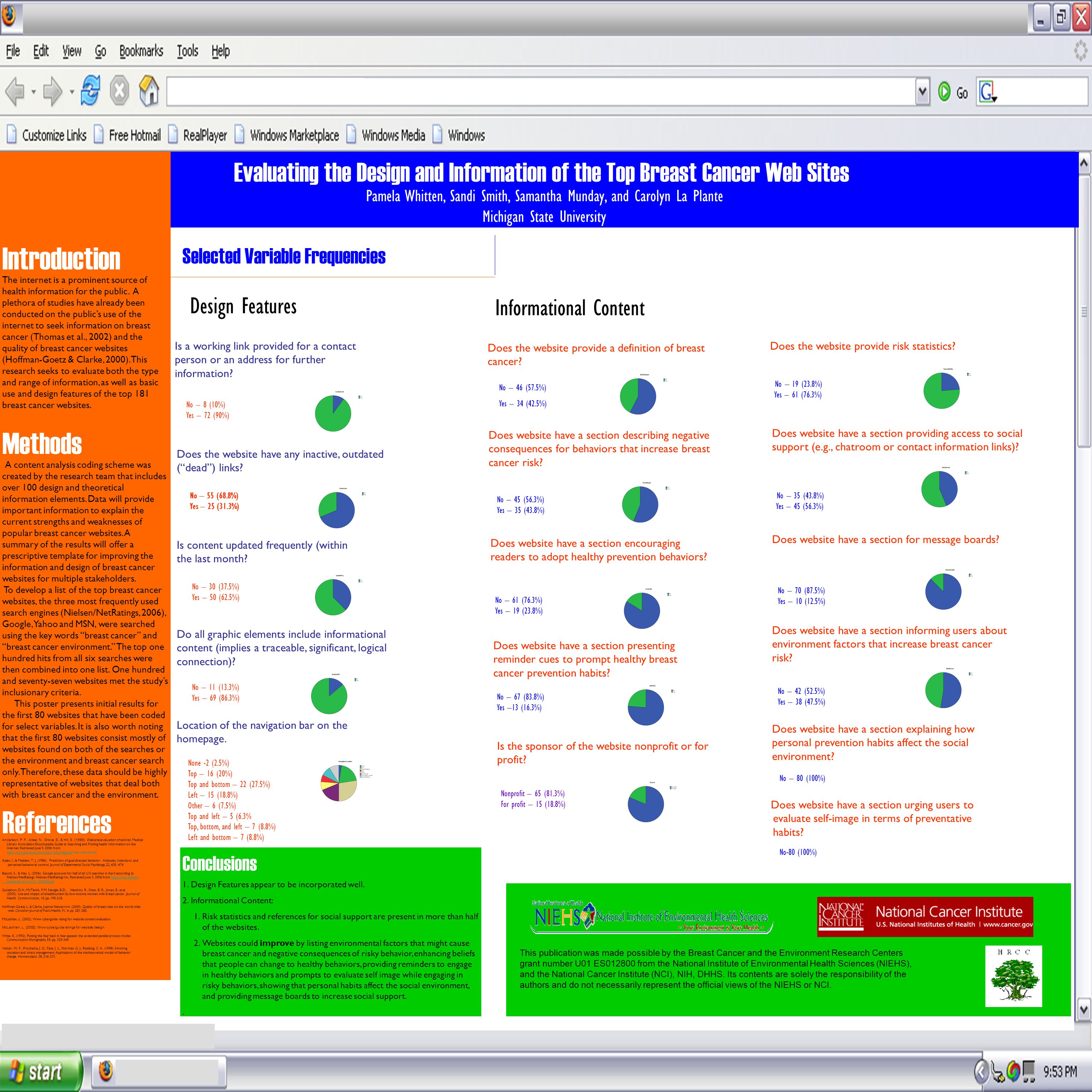Click the vertical scrollbar up arrow
The image size is (1092, 1092).
coord(1083,164)
